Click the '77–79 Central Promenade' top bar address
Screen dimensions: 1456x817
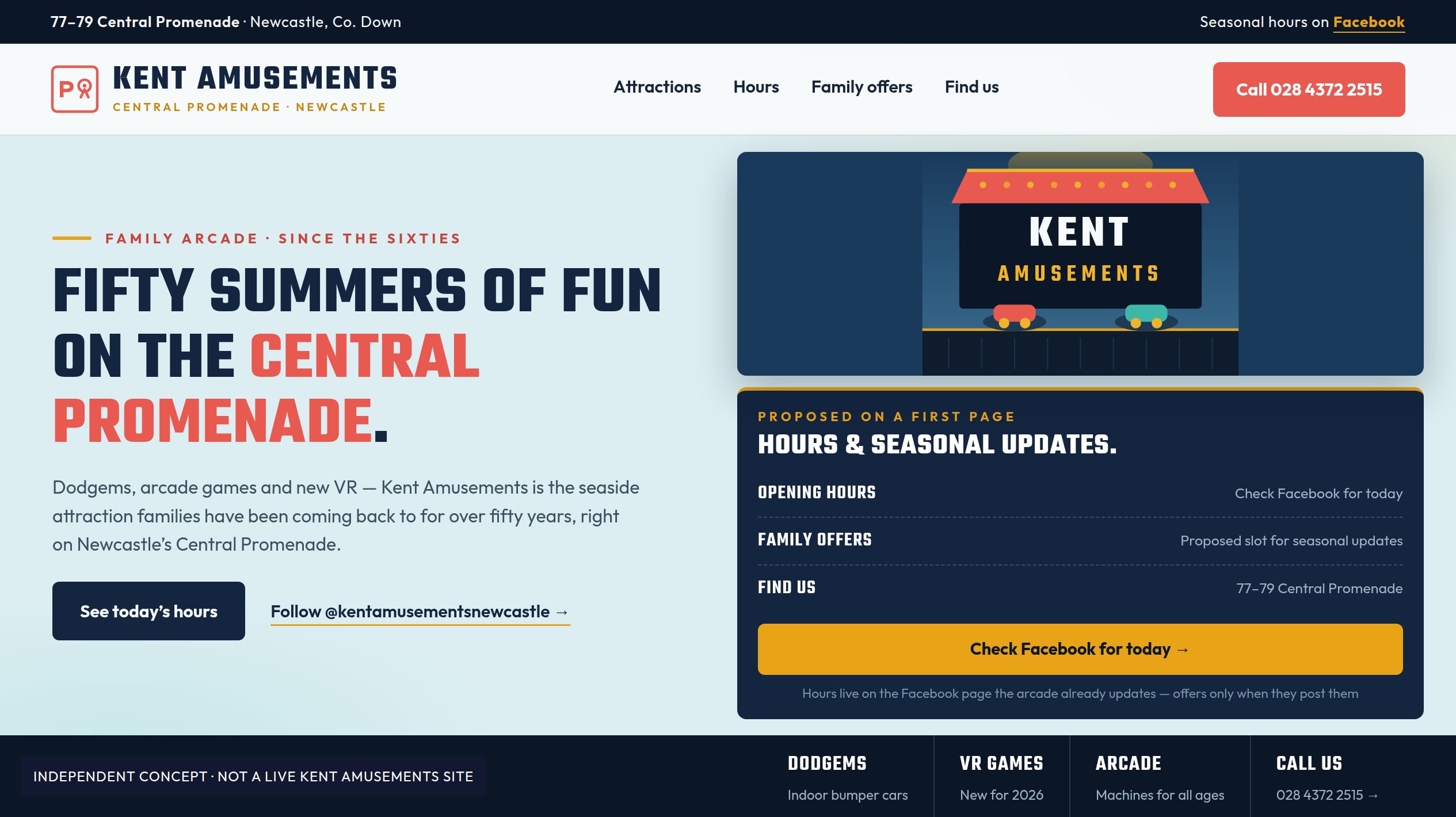[x=145, y=22]
